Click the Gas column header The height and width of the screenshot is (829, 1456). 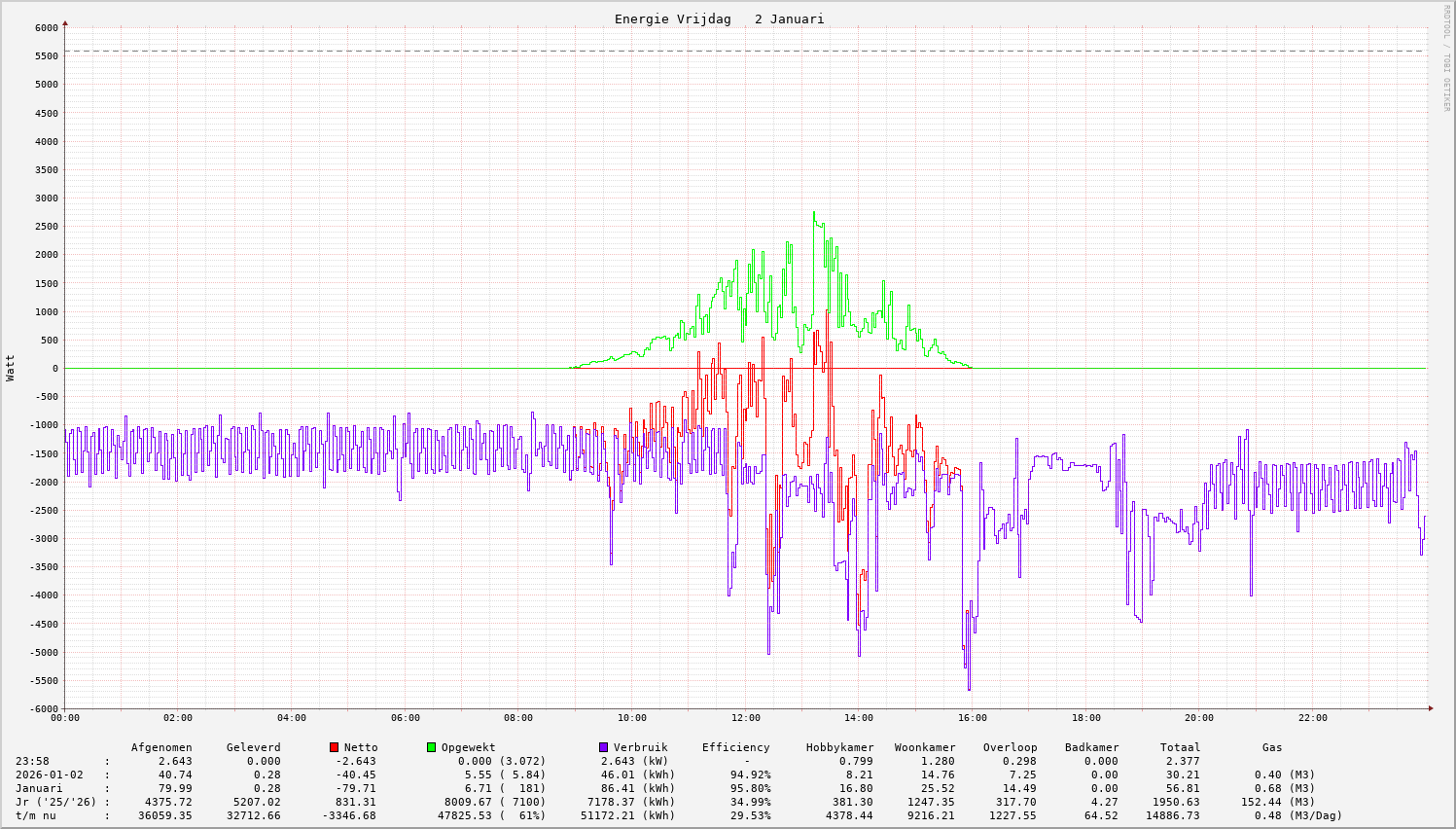pos(1272,747)
